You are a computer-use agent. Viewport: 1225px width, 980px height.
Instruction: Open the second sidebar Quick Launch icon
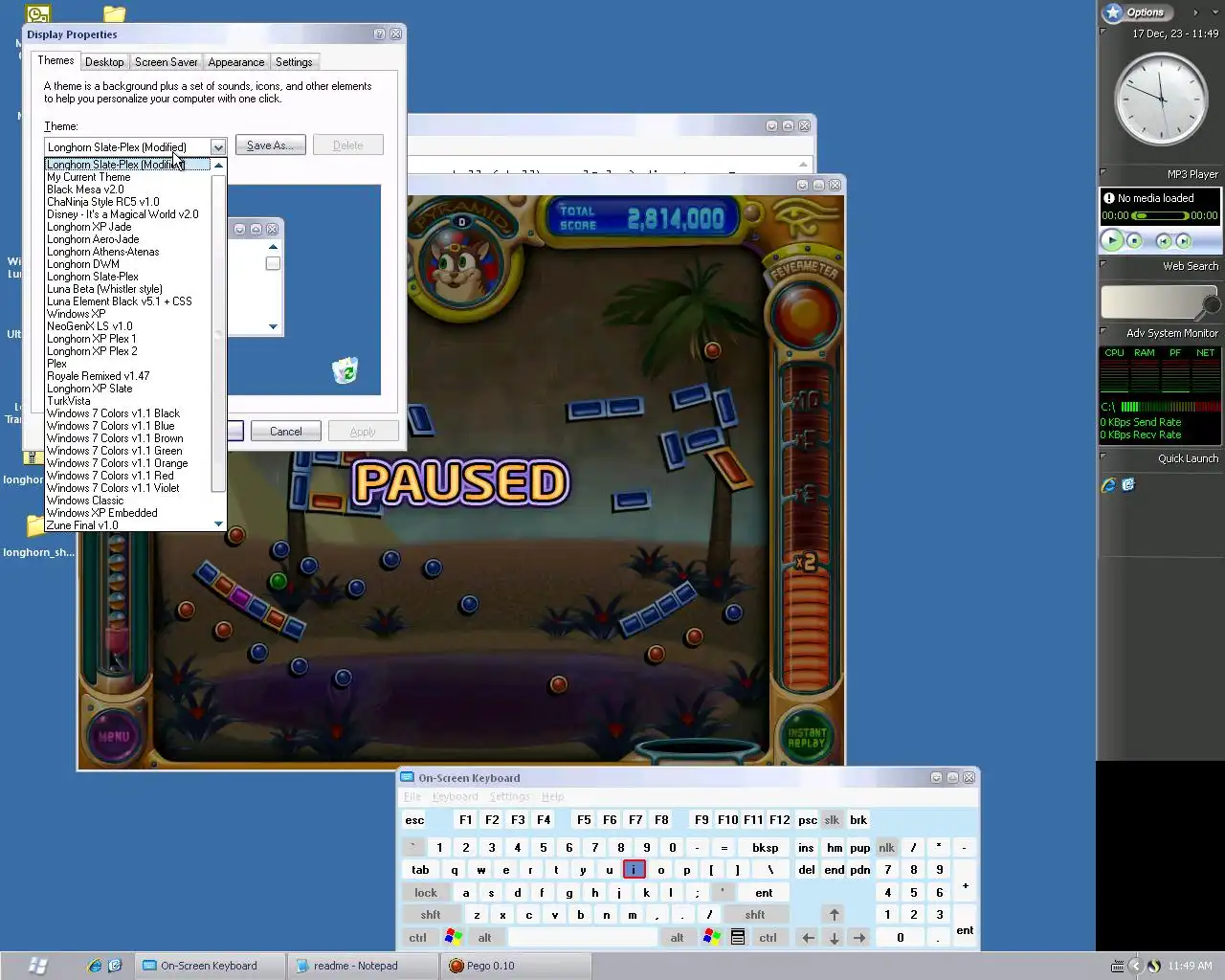tap(1128, 485)
